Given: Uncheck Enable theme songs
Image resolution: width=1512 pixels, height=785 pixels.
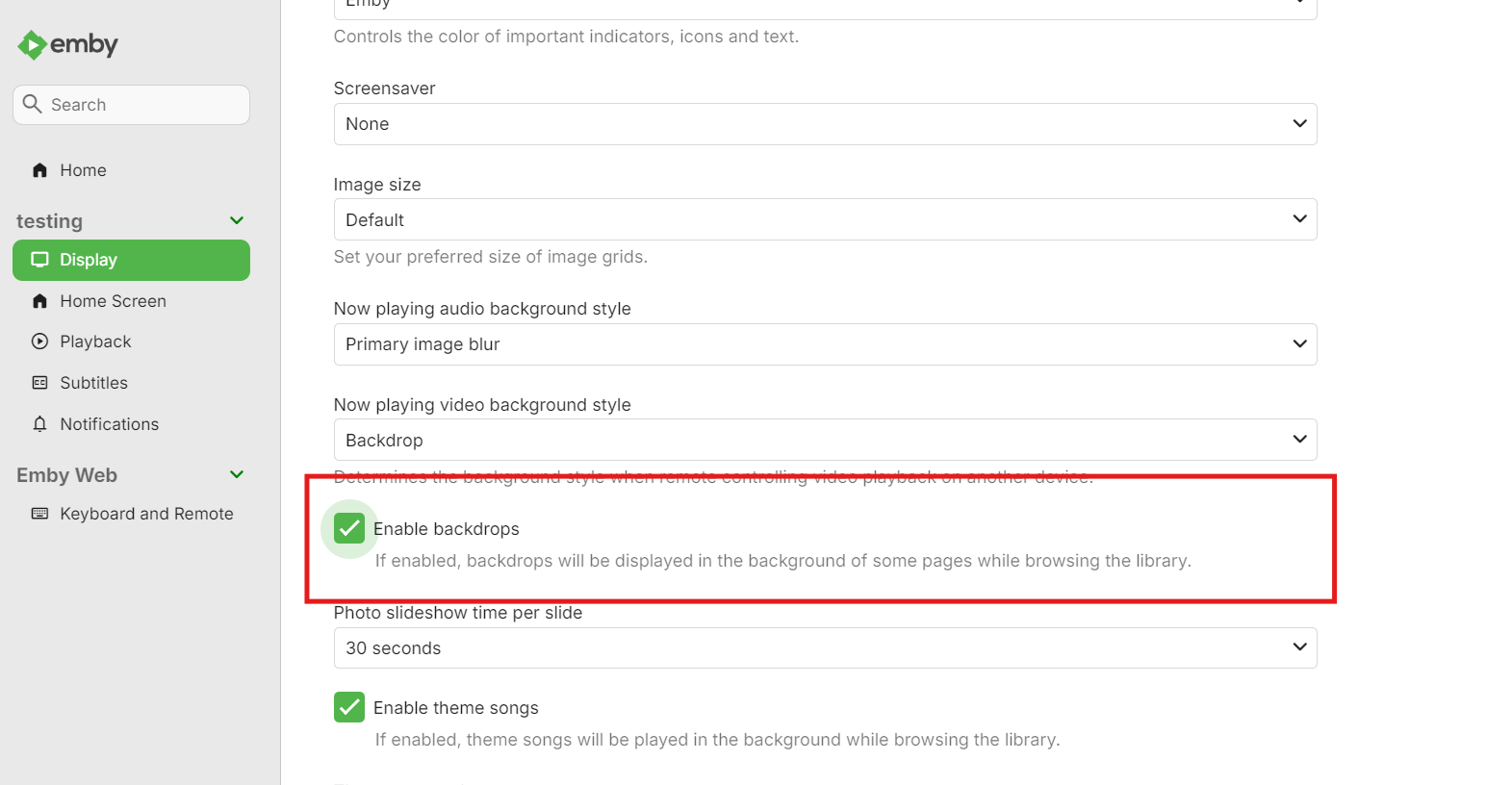Looking at the screenshot, I should (348, 707).
